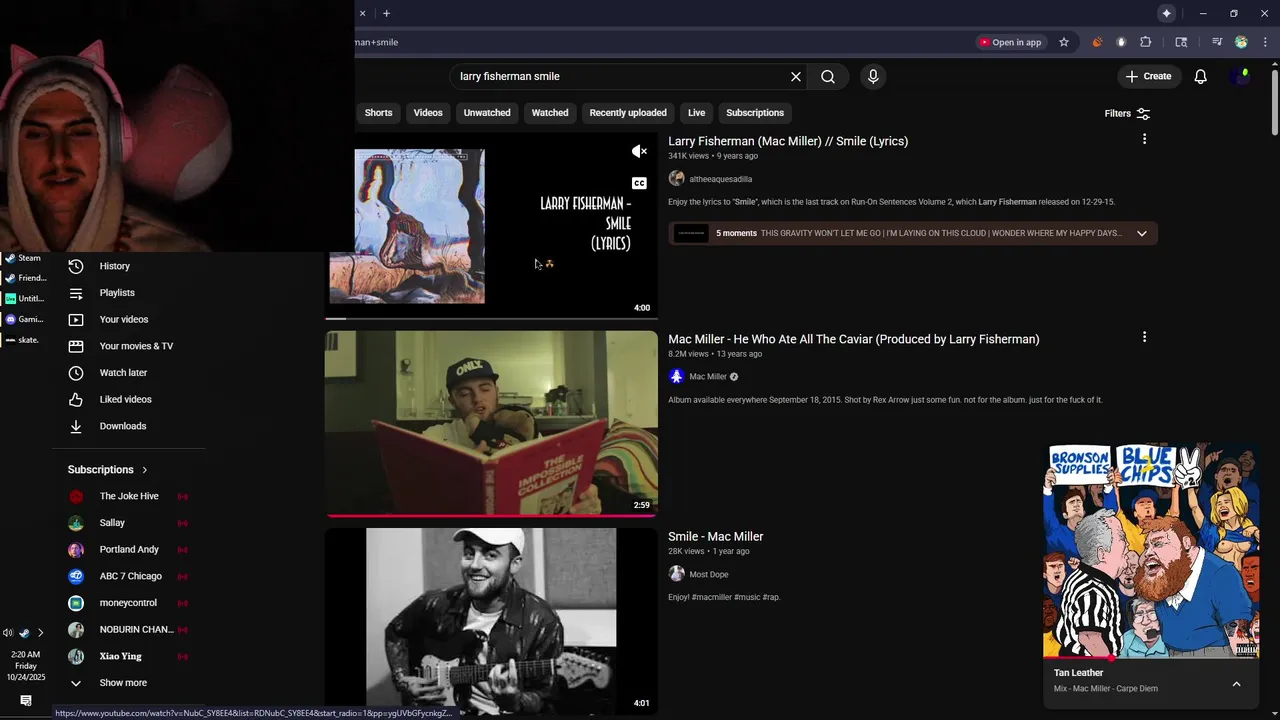Close the current browser tab
This screenshot has width=1280, height=720.
362,13
